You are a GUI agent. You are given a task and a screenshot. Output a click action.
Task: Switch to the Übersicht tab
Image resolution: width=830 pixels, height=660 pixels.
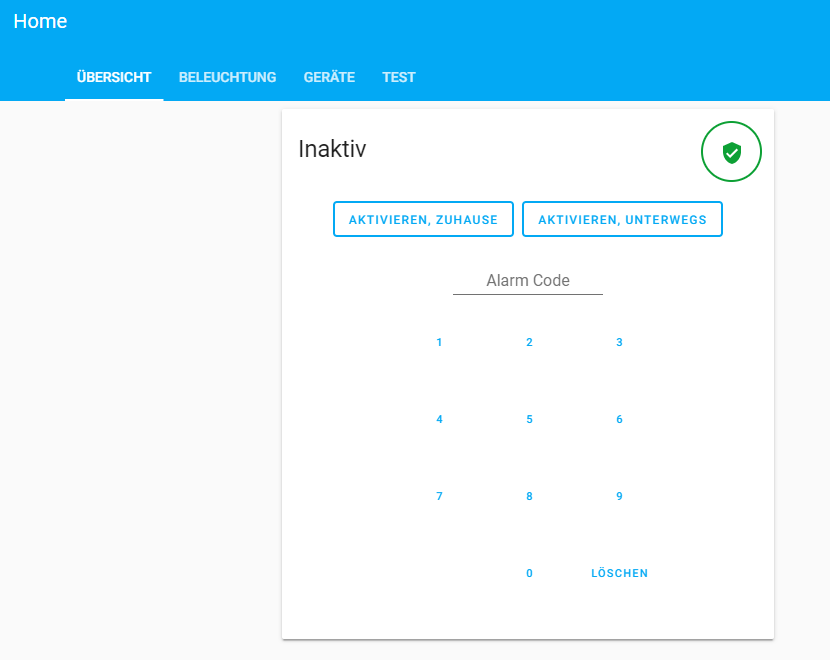(x=114, y=77)
